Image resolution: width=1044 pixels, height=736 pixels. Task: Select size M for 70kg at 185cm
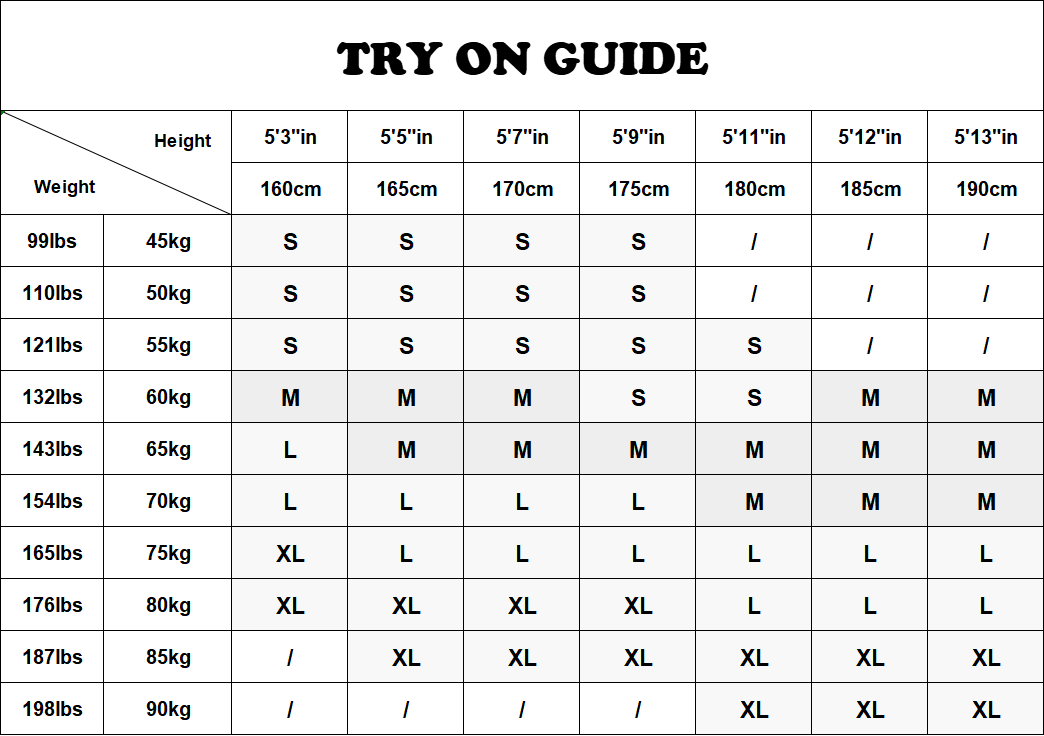[x=870, y=501]
